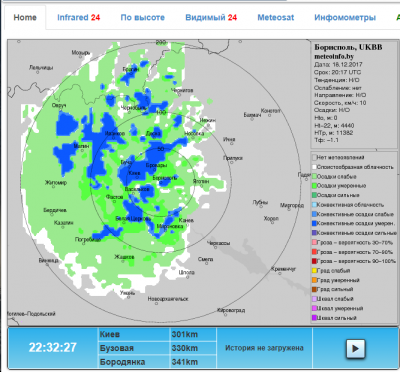Click the Бородянка 341km distance row
The height and width of the screenshot is (372, 400).
coord(157,362)
